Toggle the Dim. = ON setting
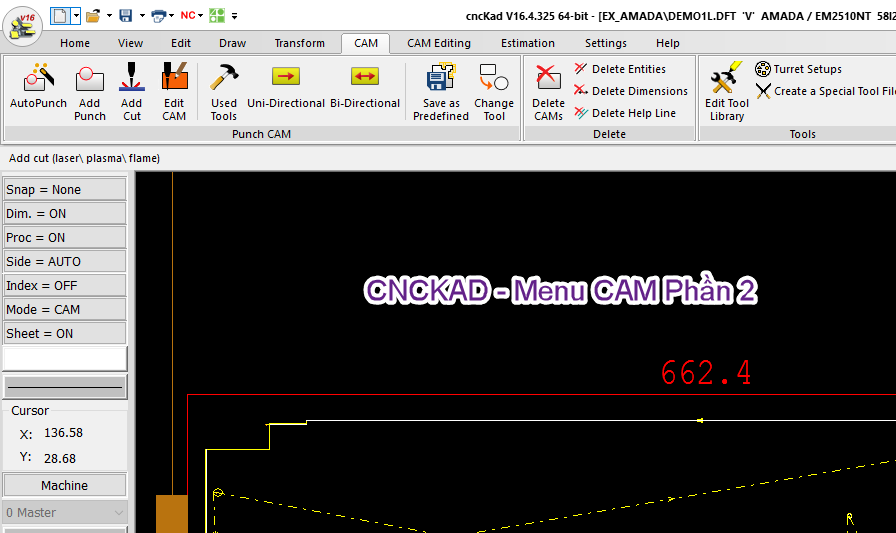896x533 pixels. 65,213
